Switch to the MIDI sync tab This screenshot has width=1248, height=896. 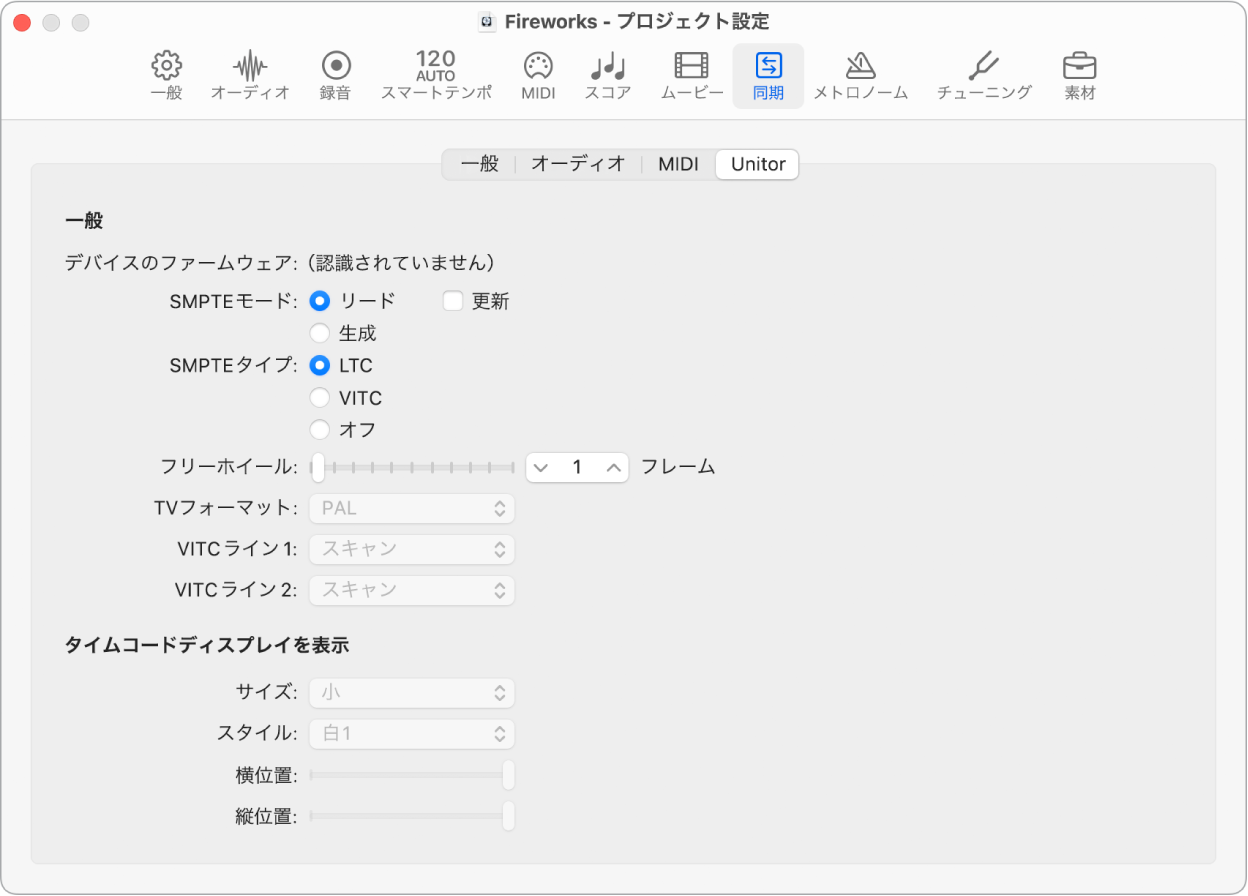(x=678, y=164)
